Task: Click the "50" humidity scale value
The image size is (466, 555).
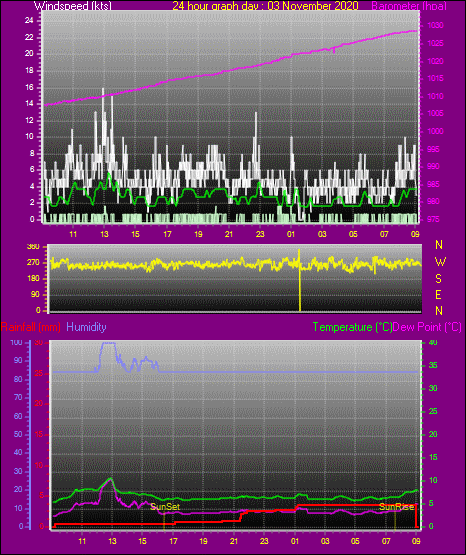Action: (x=18, y=434)
